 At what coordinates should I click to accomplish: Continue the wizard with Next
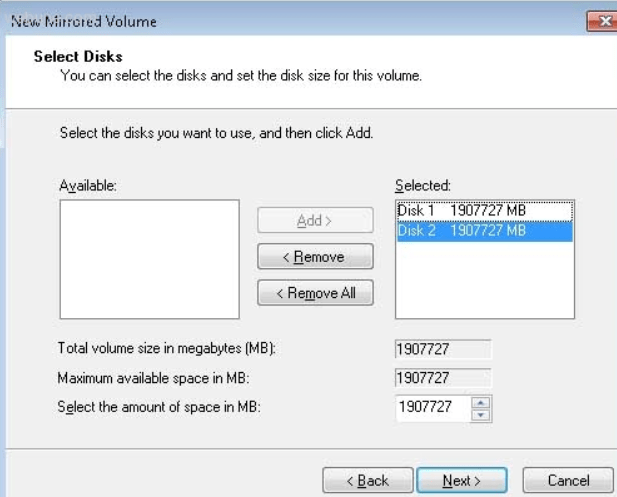(x=462, y=480)
